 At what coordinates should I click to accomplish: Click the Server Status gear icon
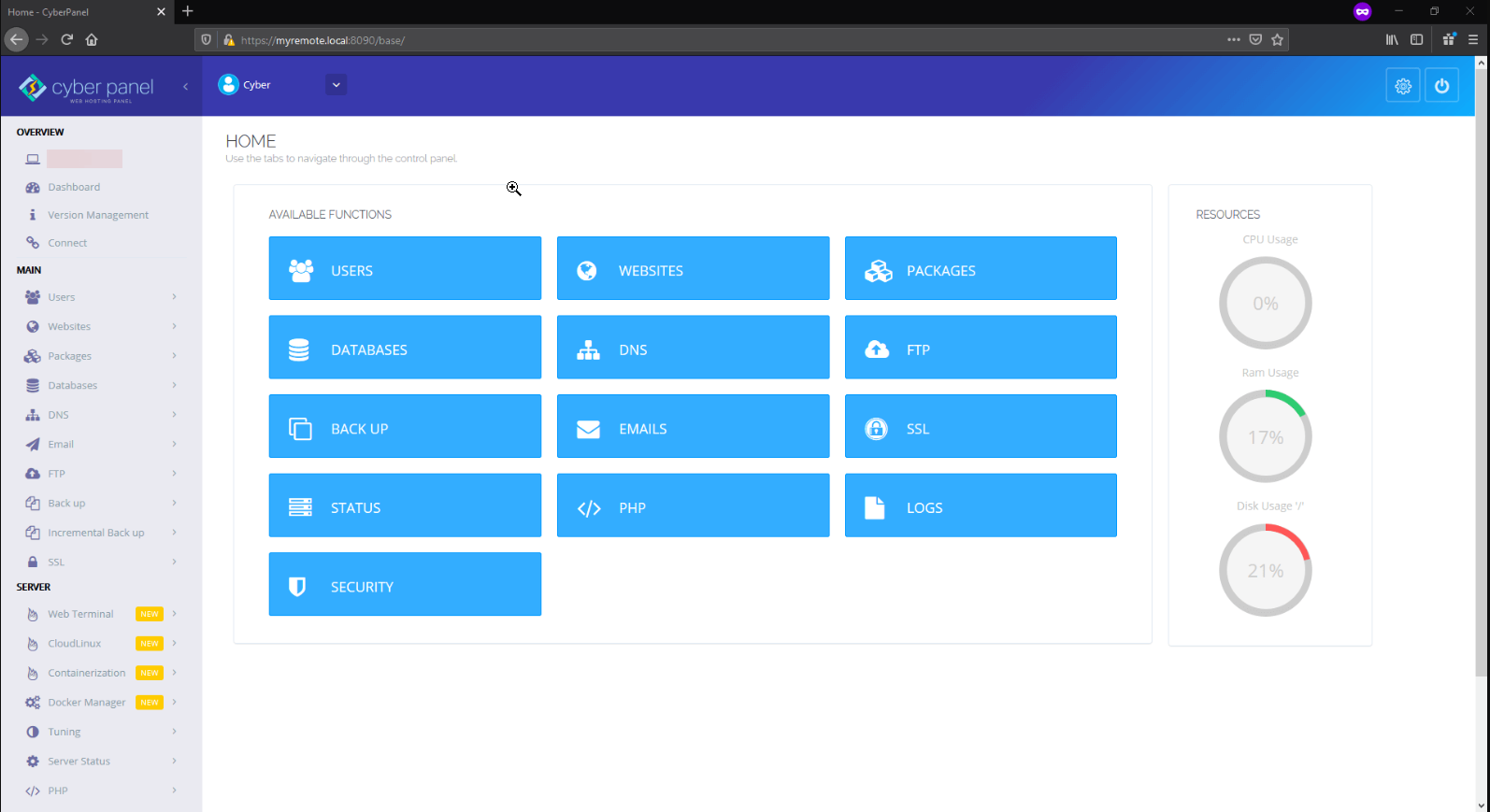(x=33, y=762)
